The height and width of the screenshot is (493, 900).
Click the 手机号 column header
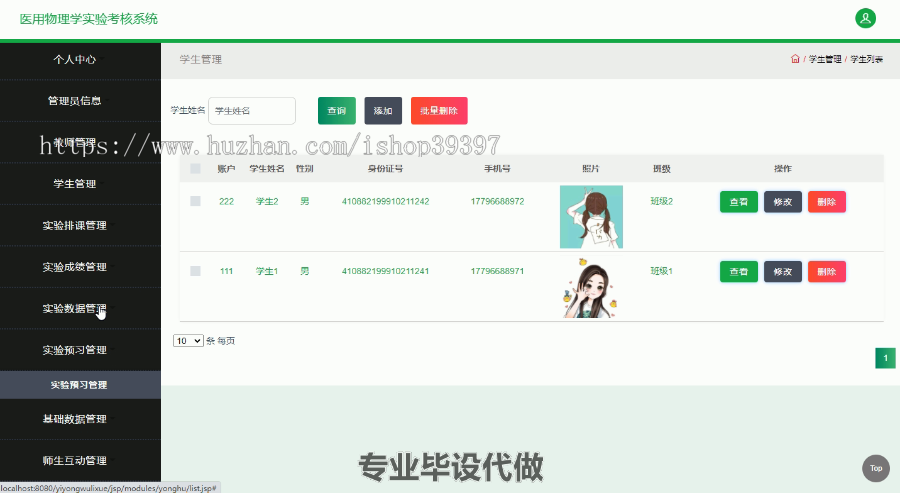pyautogui.click(x=497, y=169)
